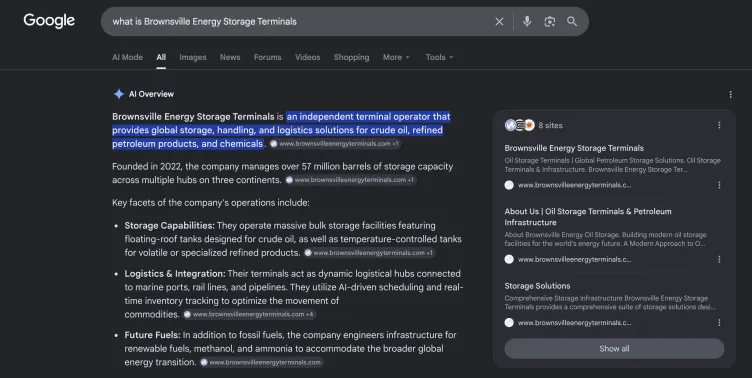Click the 8 sites favicon cluster

(519, 125)
